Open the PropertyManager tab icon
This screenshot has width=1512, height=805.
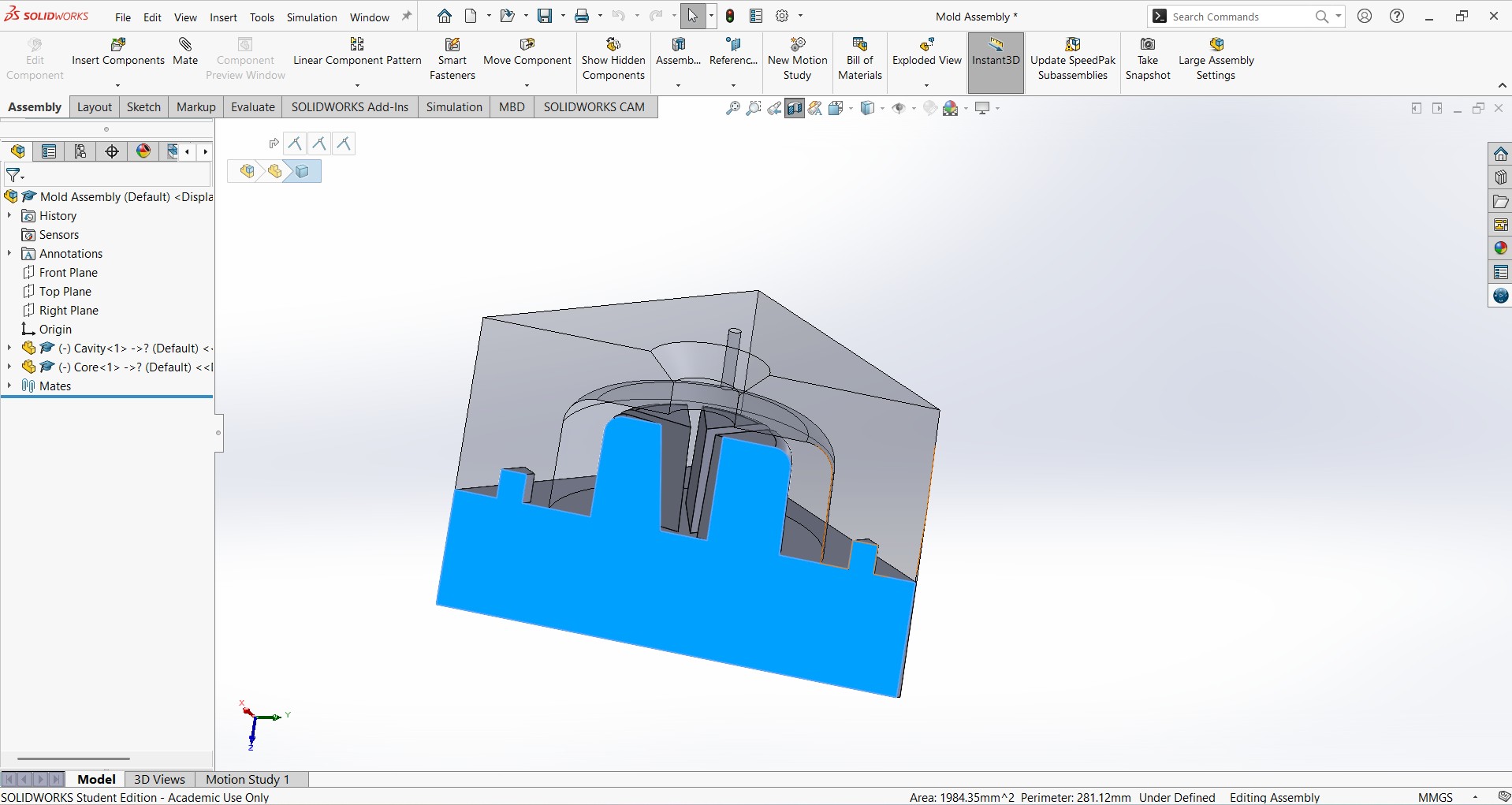[x=49, y=151]
